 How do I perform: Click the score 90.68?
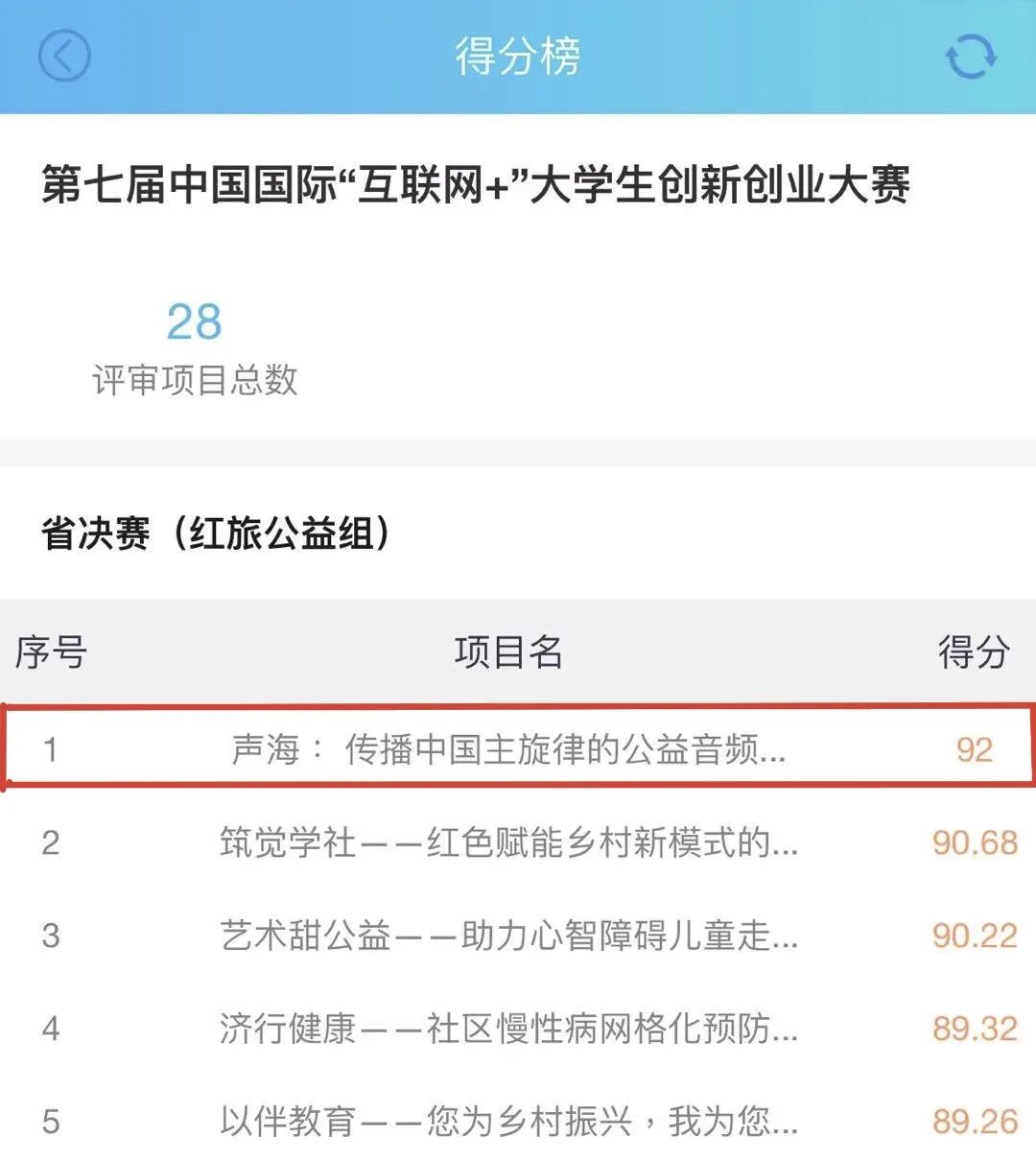(975, 842)
